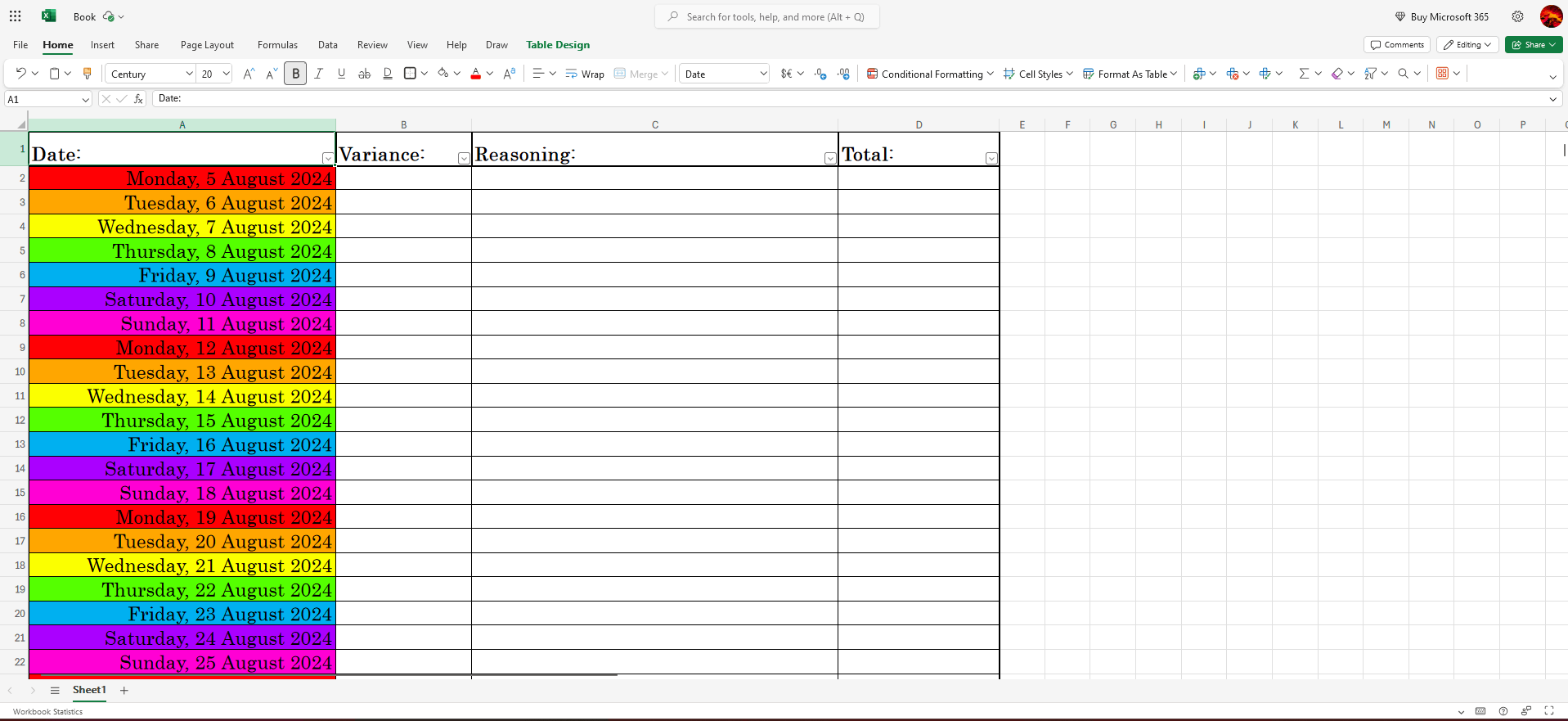
Task: Click the Name Box showing A1
Action: 47,99
